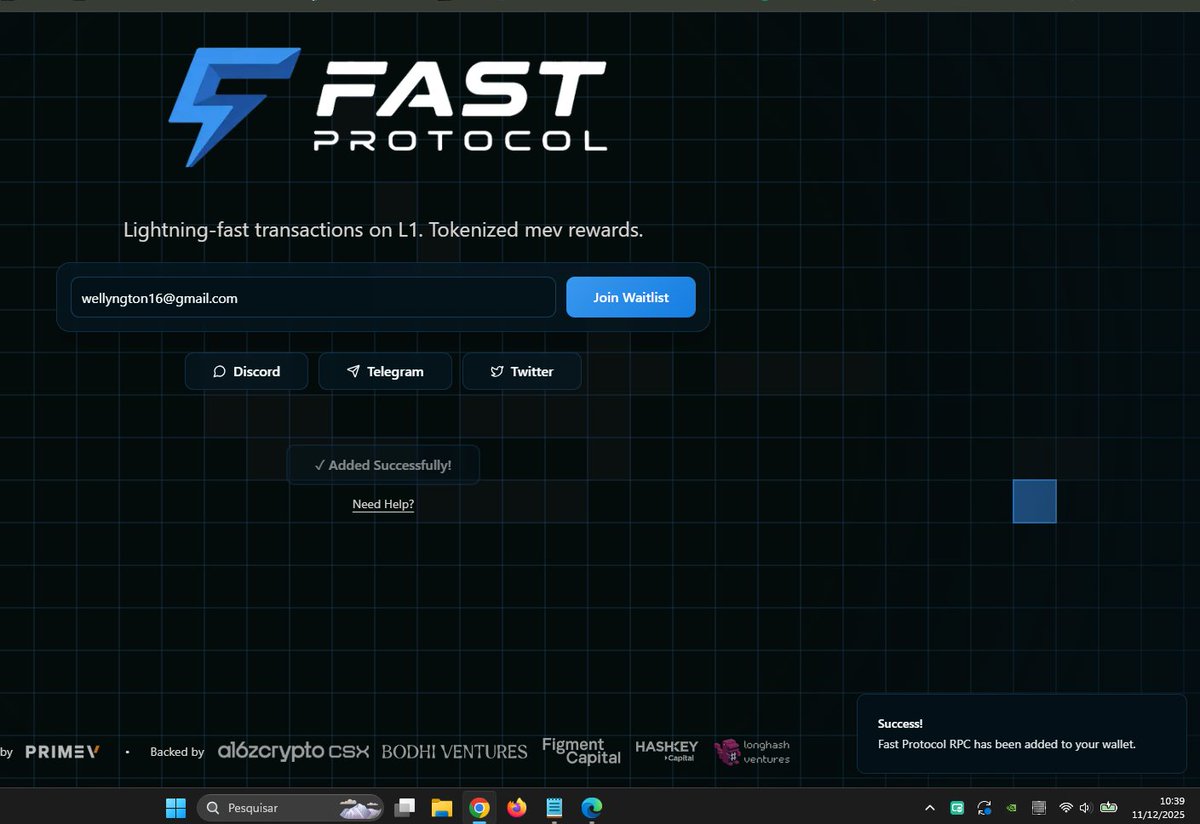Click the Join Waitlist button

(x=630, y=297)
